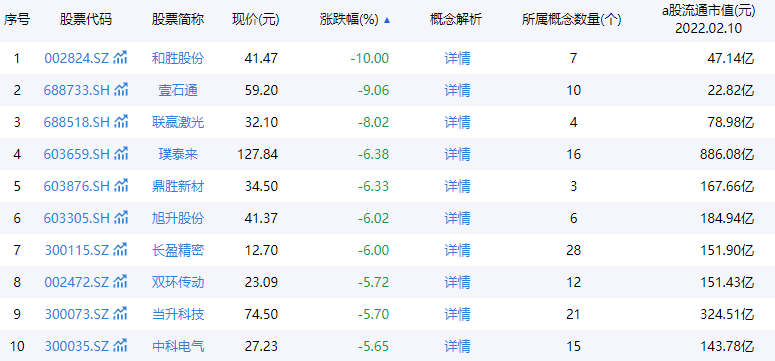
Task: Open stock name 双环传动
Action: tap(178, 282)
